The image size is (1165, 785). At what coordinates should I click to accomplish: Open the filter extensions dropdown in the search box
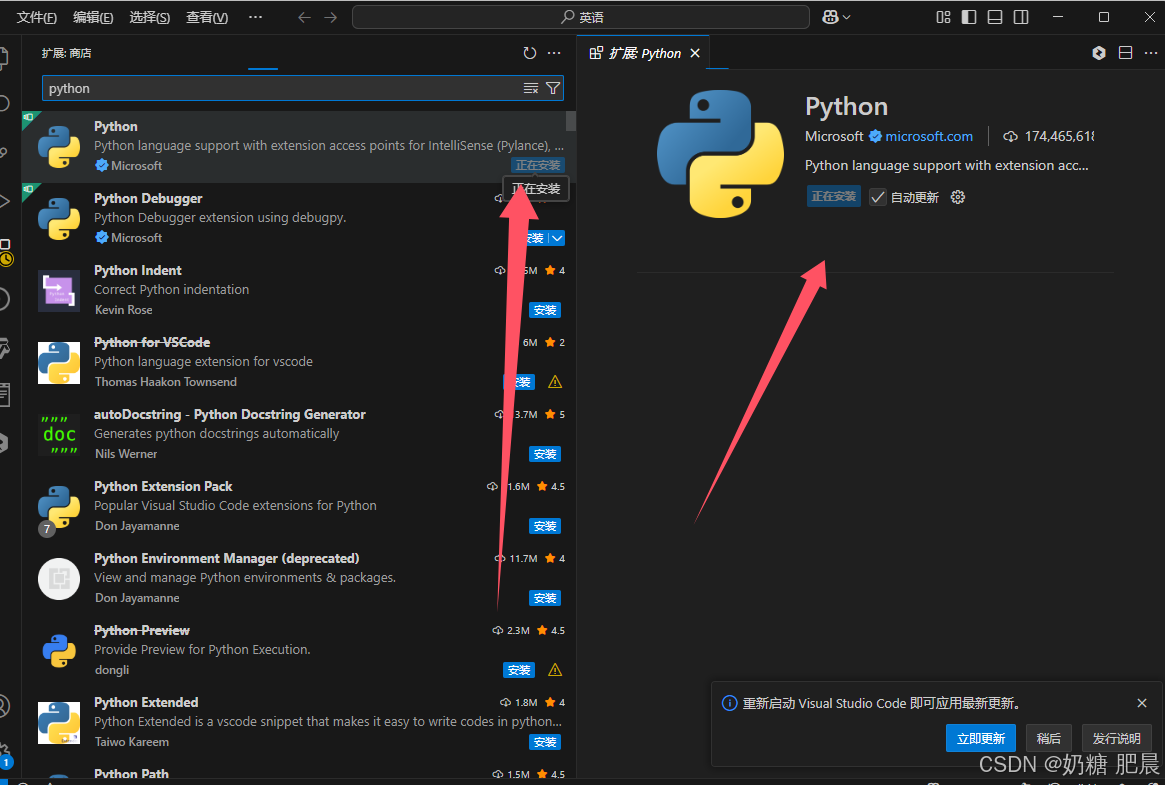click(x=553, y=88)
